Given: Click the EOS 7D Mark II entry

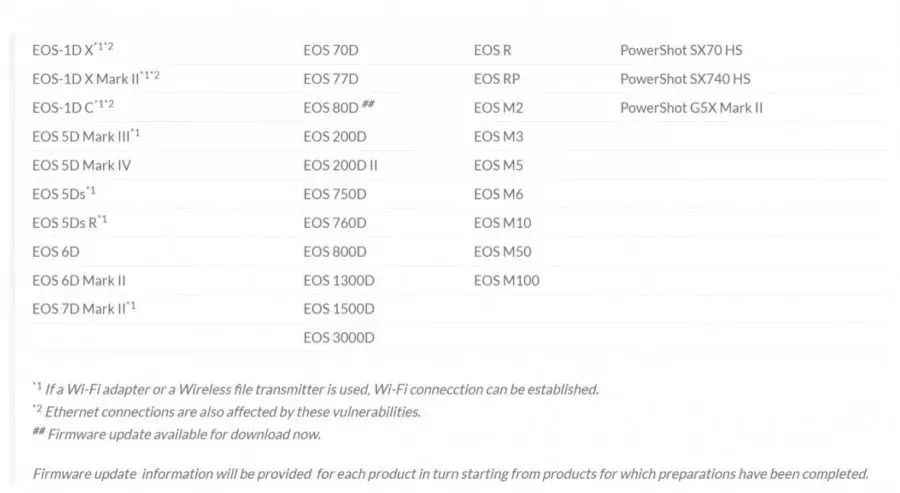Looking at the screenshot, I should click(84, 308).
